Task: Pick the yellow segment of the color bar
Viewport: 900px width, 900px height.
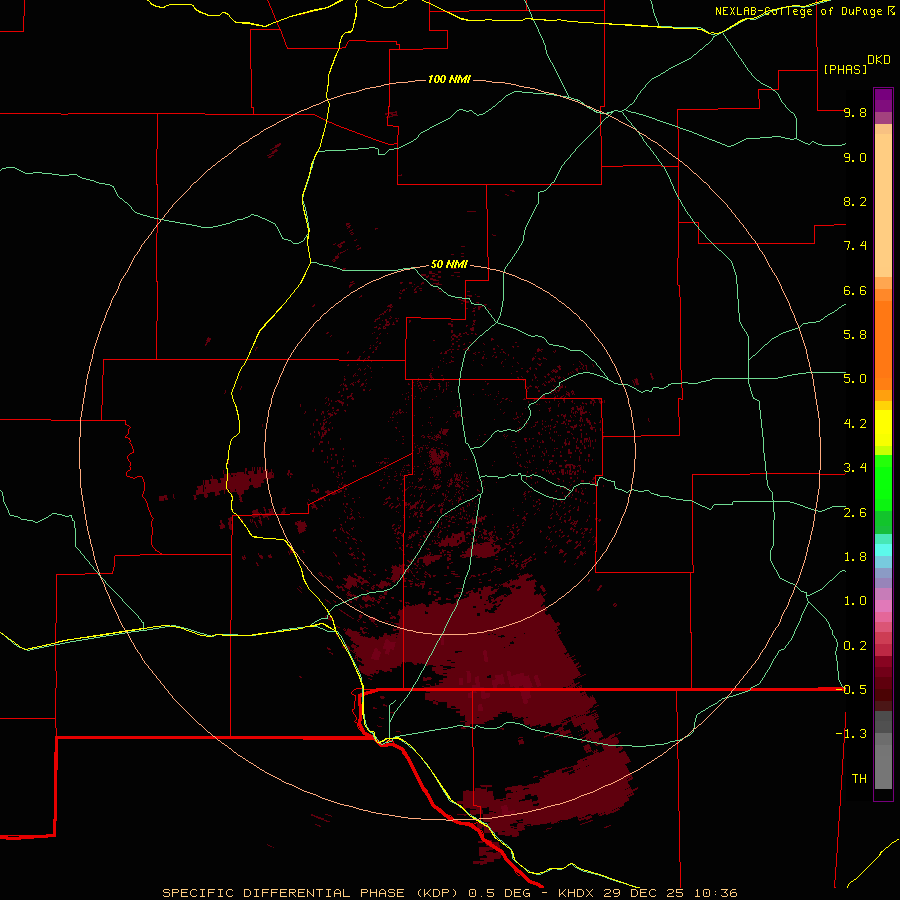Action: coord(883,428)
